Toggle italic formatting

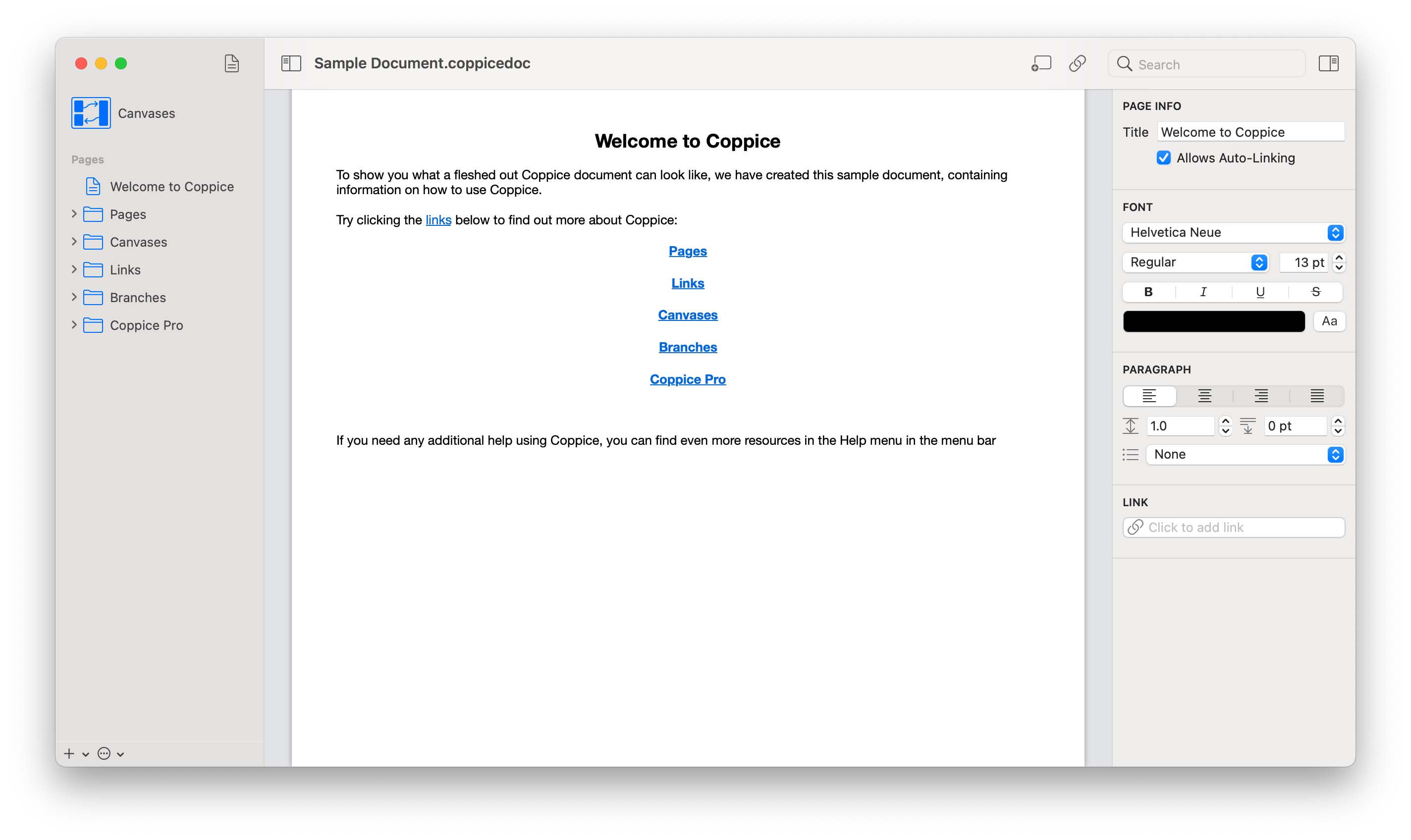[x=1203, y=292]
